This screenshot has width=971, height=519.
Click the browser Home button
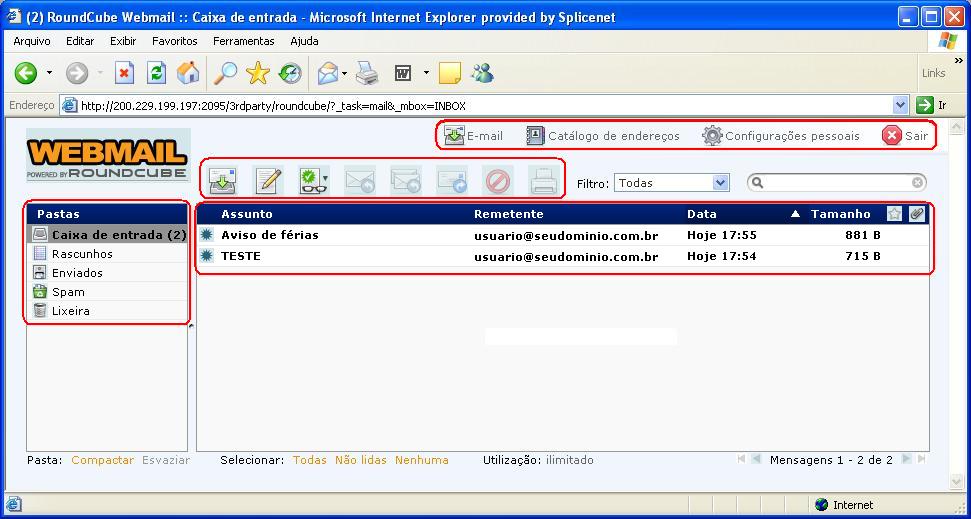[188, 74]
